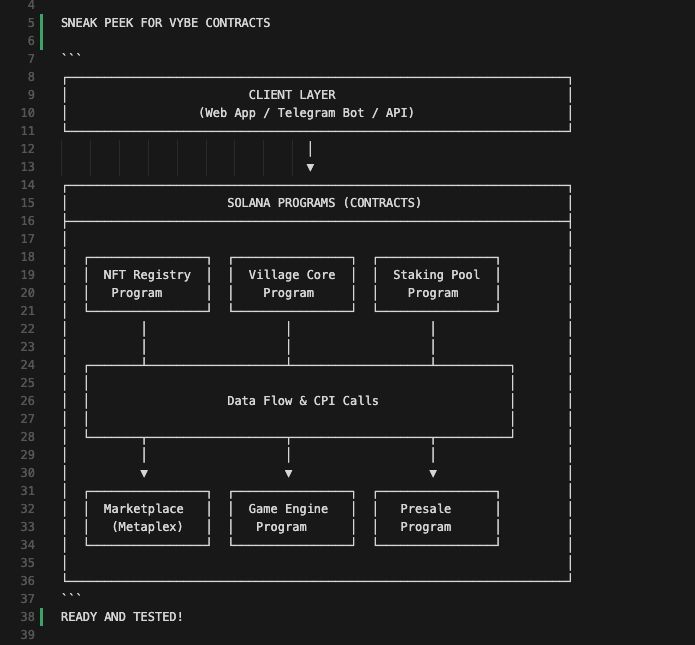Click the 'Staking Pool Program' box
Image resolution: width=695 pixels, height=645 pixels.
tap(437, 284)
